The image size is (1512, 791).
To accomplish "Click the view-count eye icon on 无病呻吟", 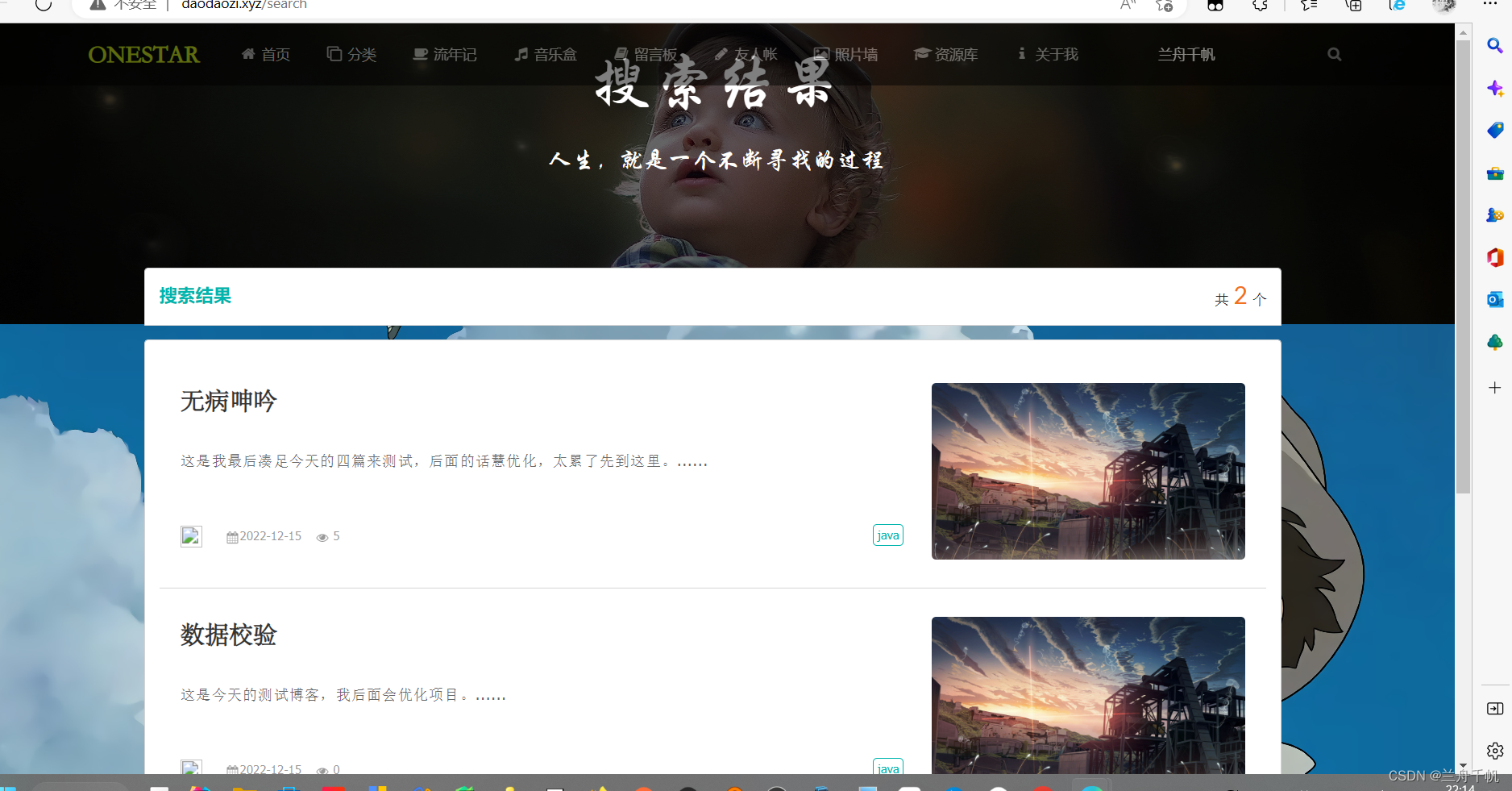I will click(x=322, y=536).
